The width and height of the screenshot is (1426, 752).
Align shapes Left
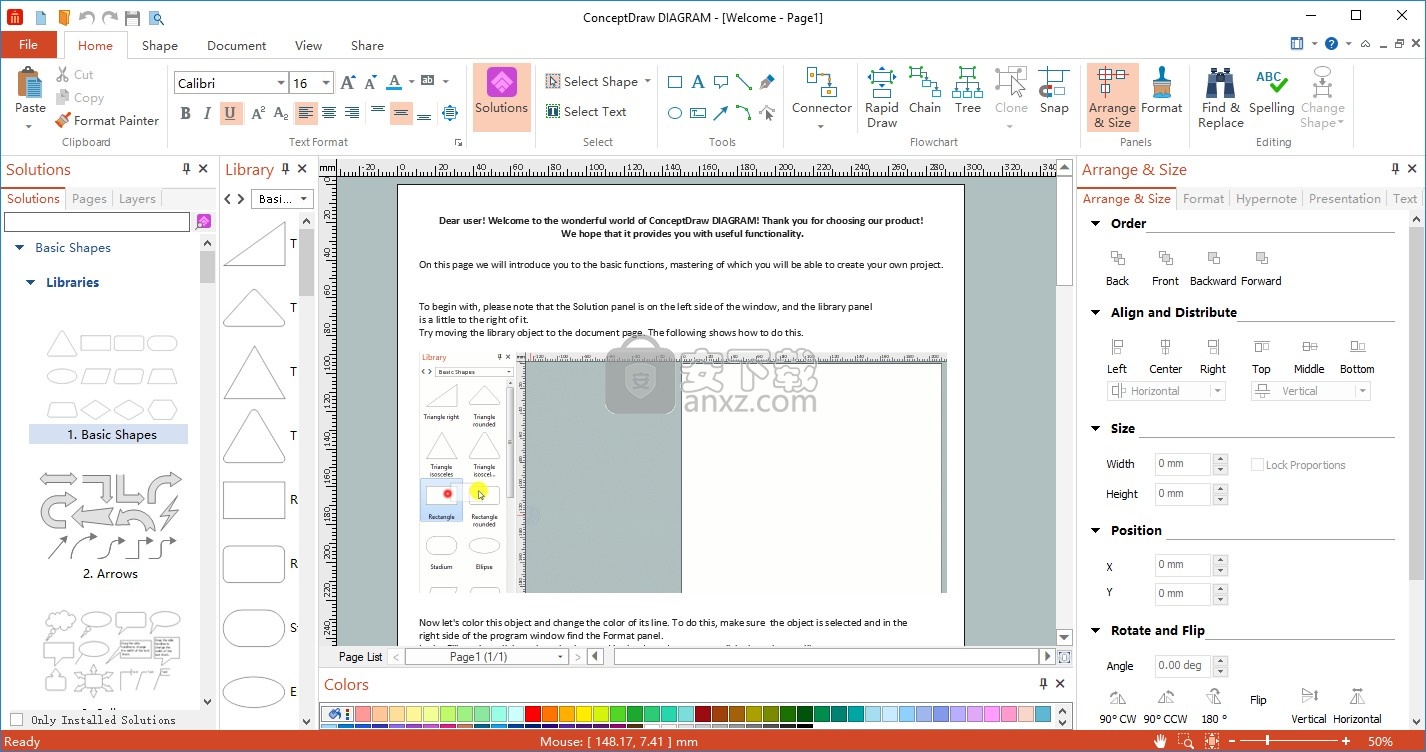pyautogui.click(x=1117, y=346)
